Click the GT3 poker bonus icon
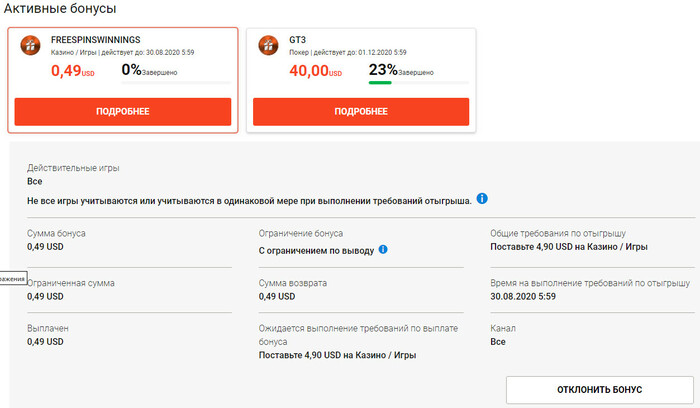This screenshot has width=700, height=408. 269,45
